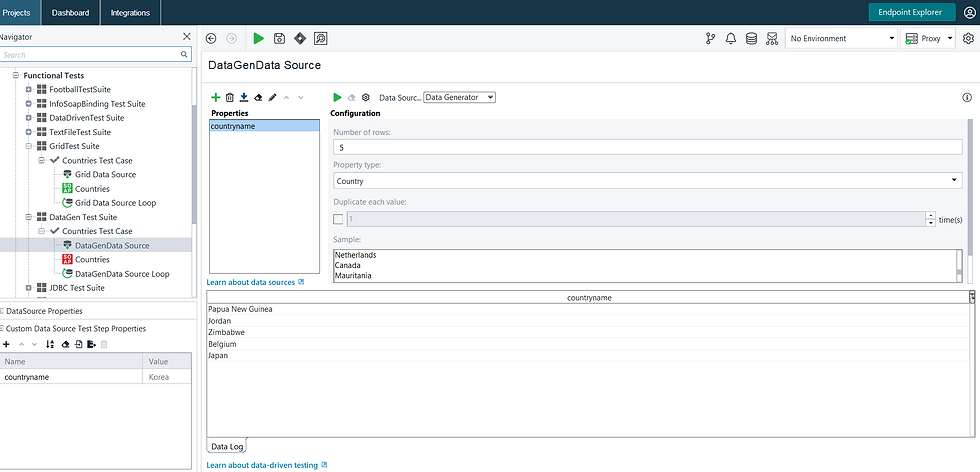Add a property with green plus

click(x=216, y=98)
